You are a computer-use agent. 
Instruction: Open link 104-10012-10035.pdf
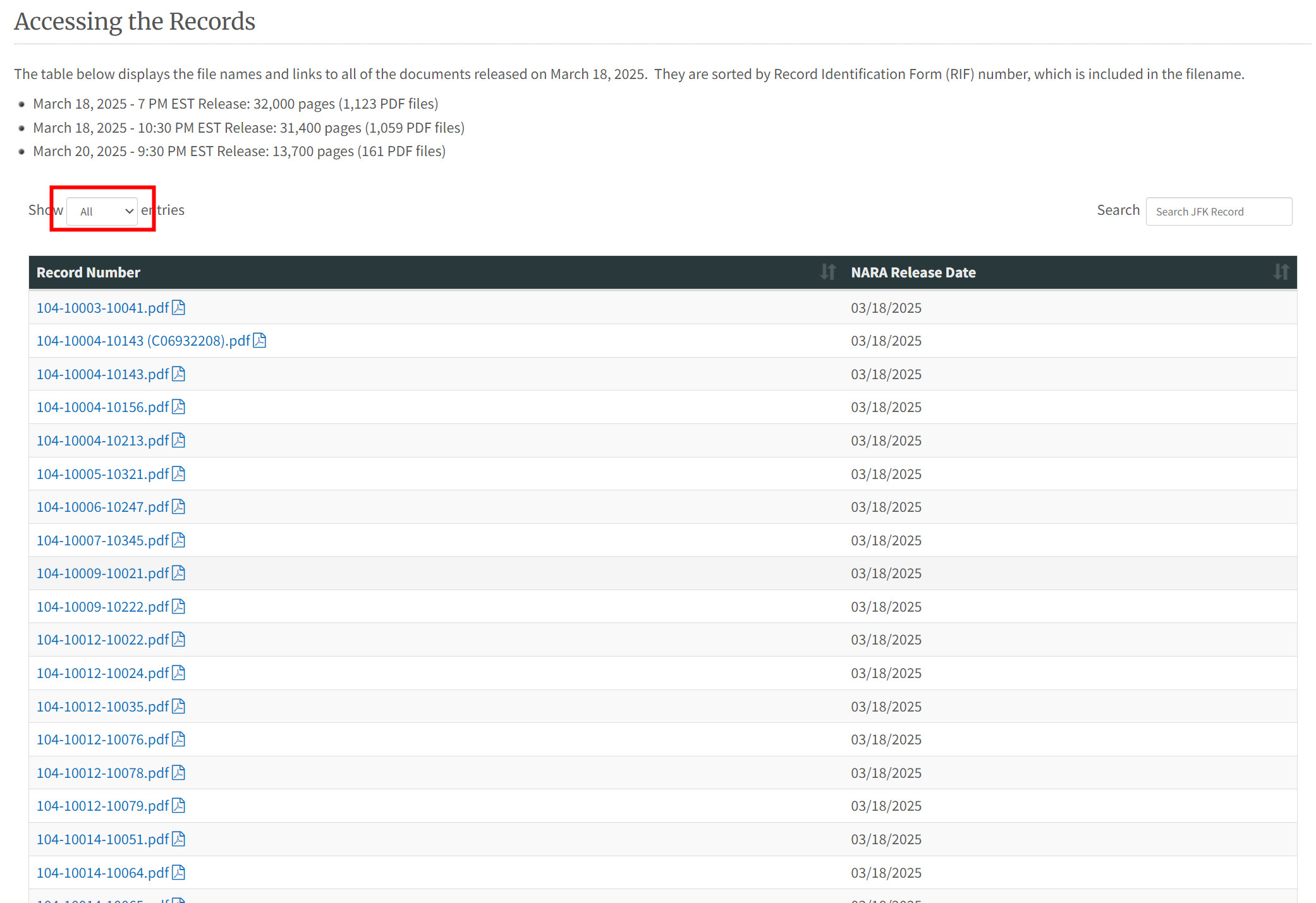102,706
